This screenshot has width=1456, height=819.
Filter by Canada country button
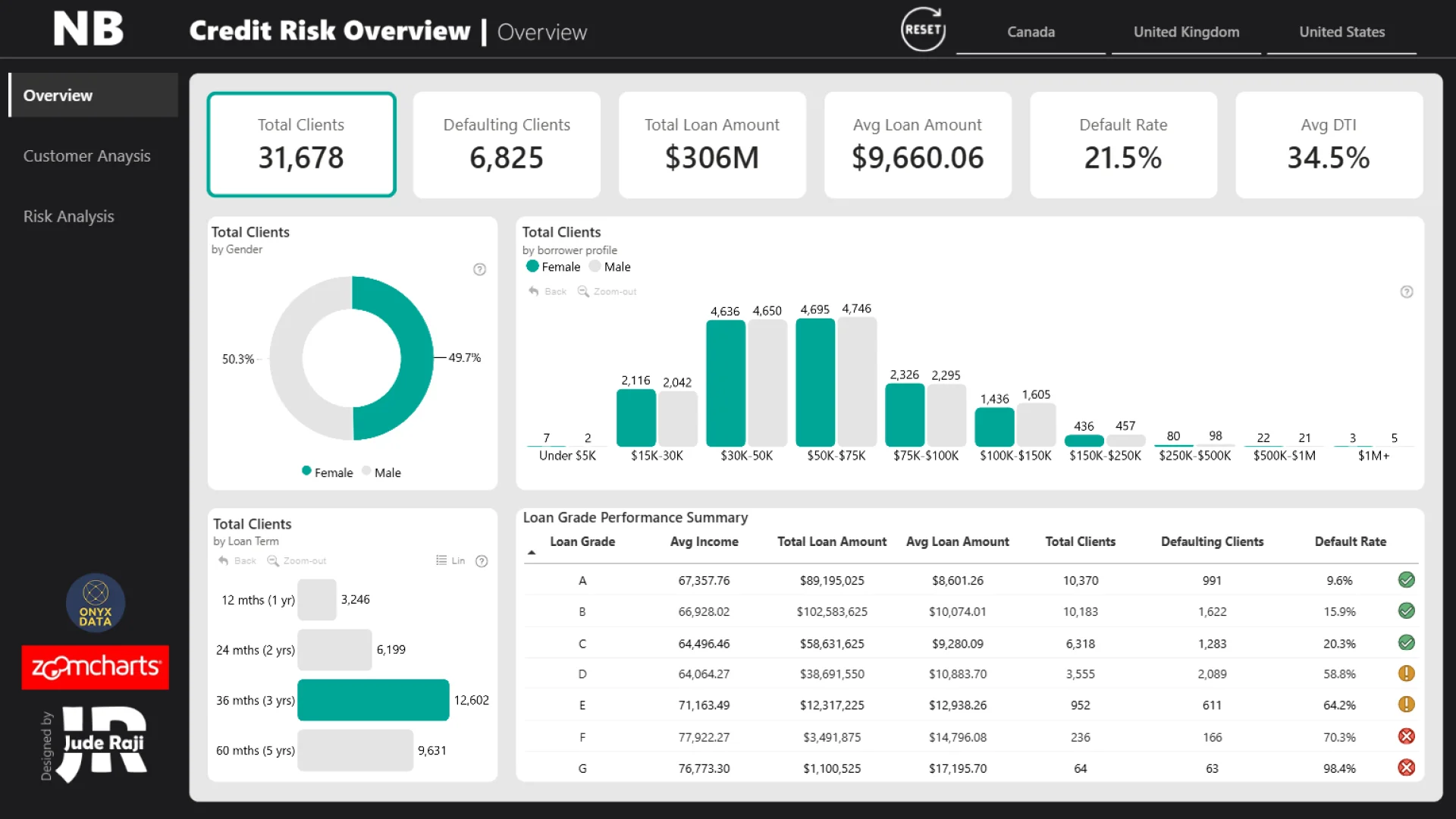(x=1031, y=32)
